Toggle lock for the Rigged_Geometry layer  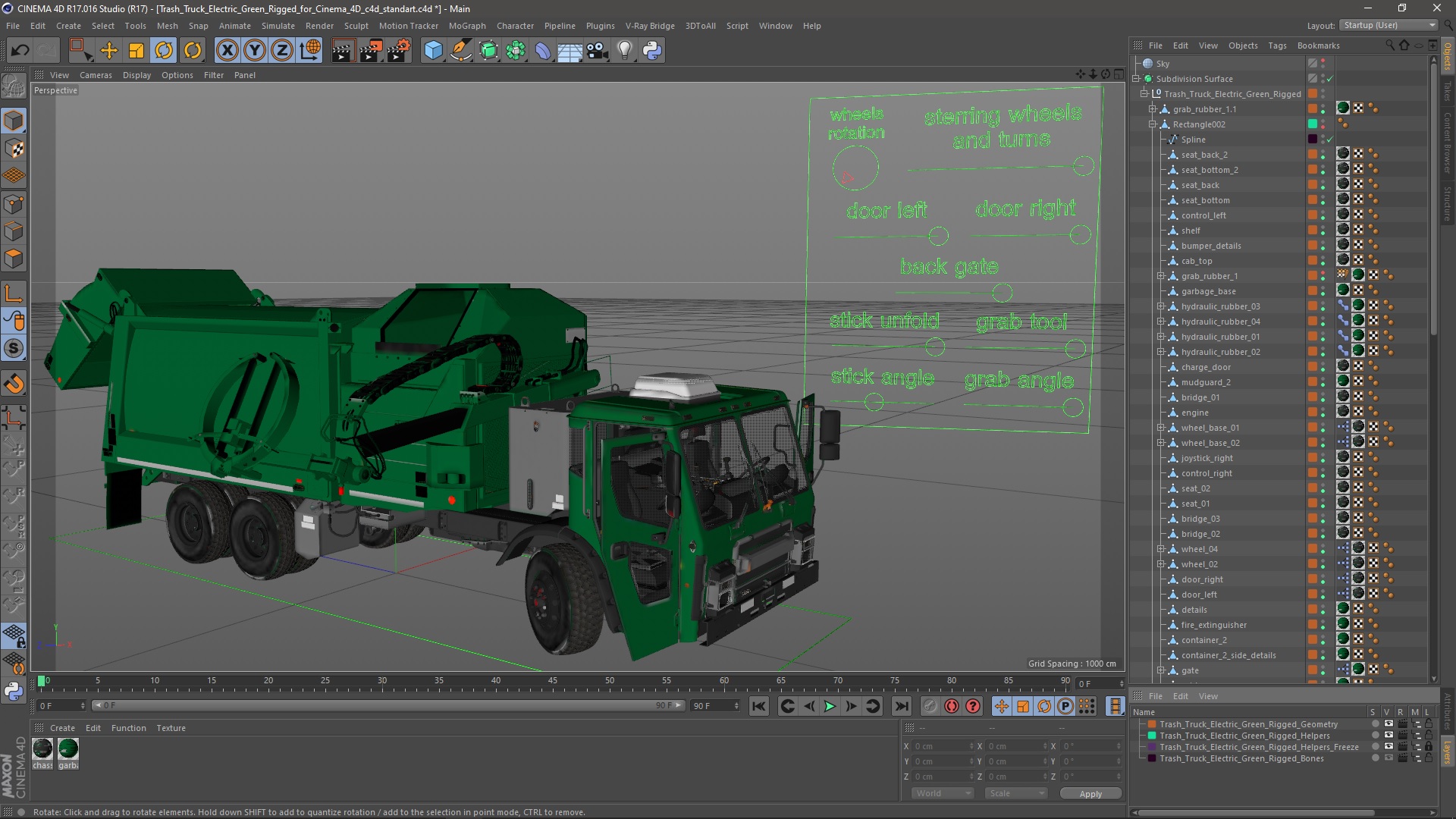1429,724
